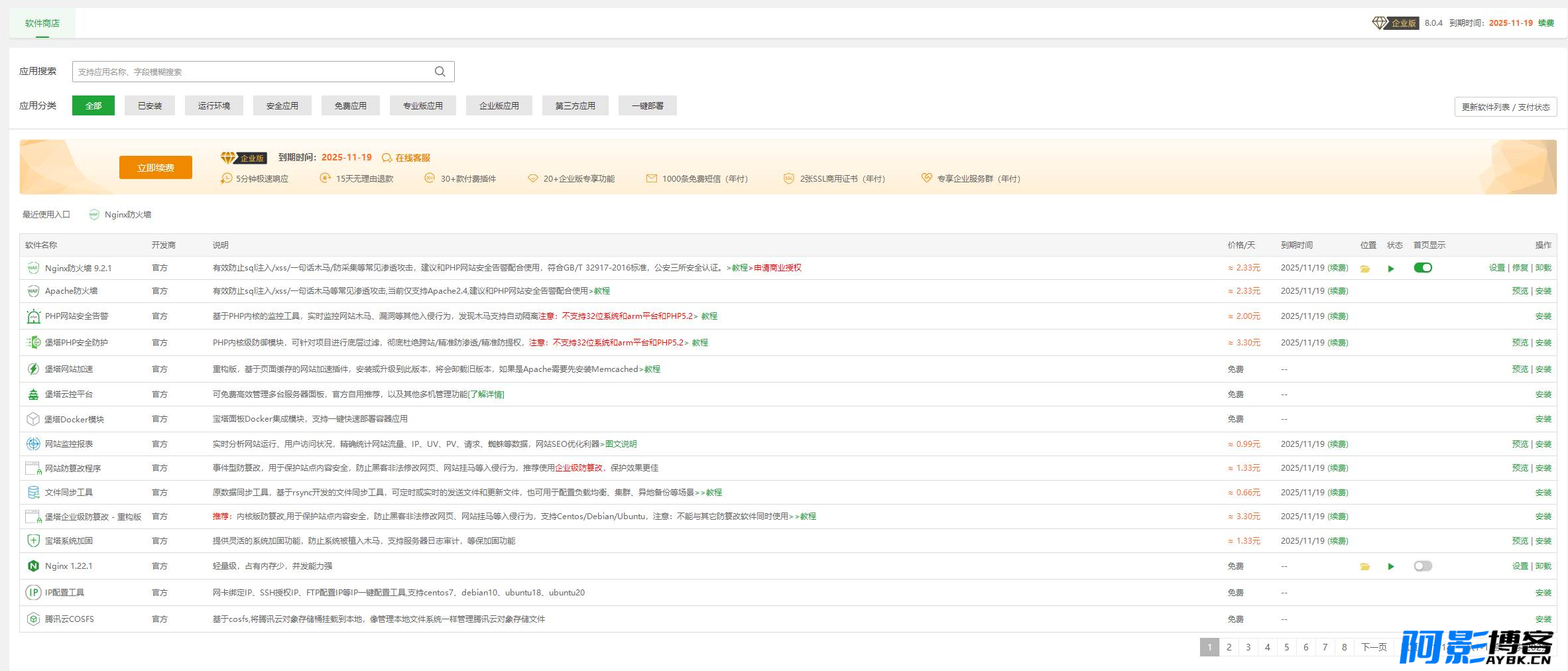Click the 堡塔企业级防篡改 icon
Screen dimensions: 1568x671
[x=33, y=517]
